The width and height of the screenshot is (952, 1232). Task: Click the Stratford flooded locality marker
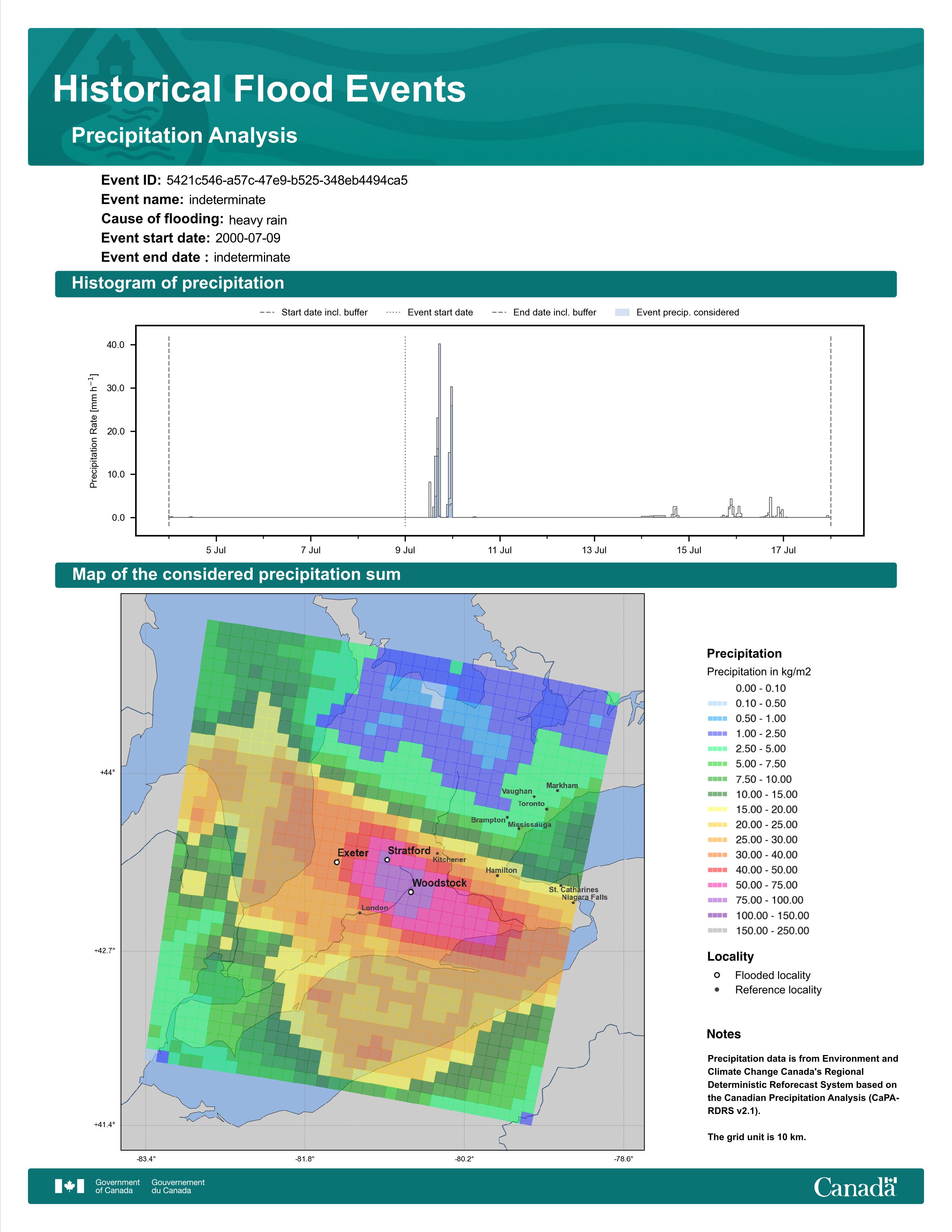coord(387,860)
